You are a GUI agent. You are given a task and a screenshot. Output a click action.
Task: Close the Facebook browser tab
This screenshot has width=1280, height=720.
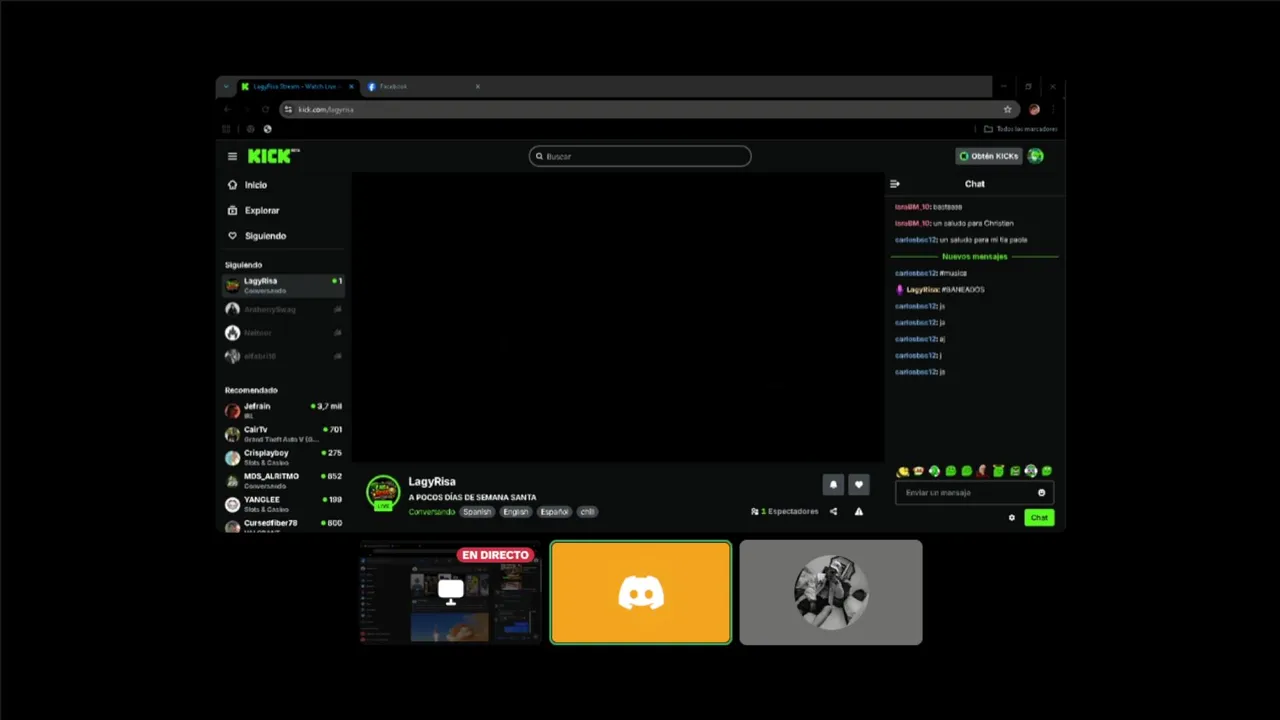click(x=478, y=87)
